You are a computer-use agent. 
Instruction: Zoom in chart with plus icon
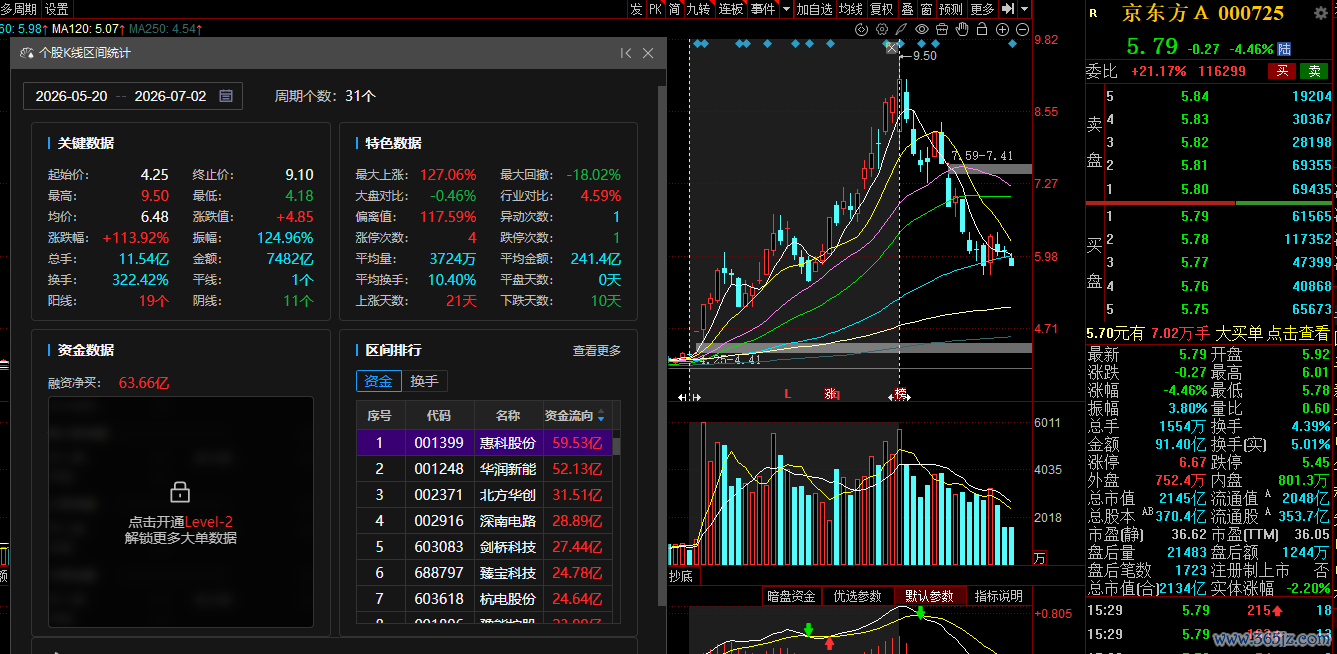pos(1003,30)
